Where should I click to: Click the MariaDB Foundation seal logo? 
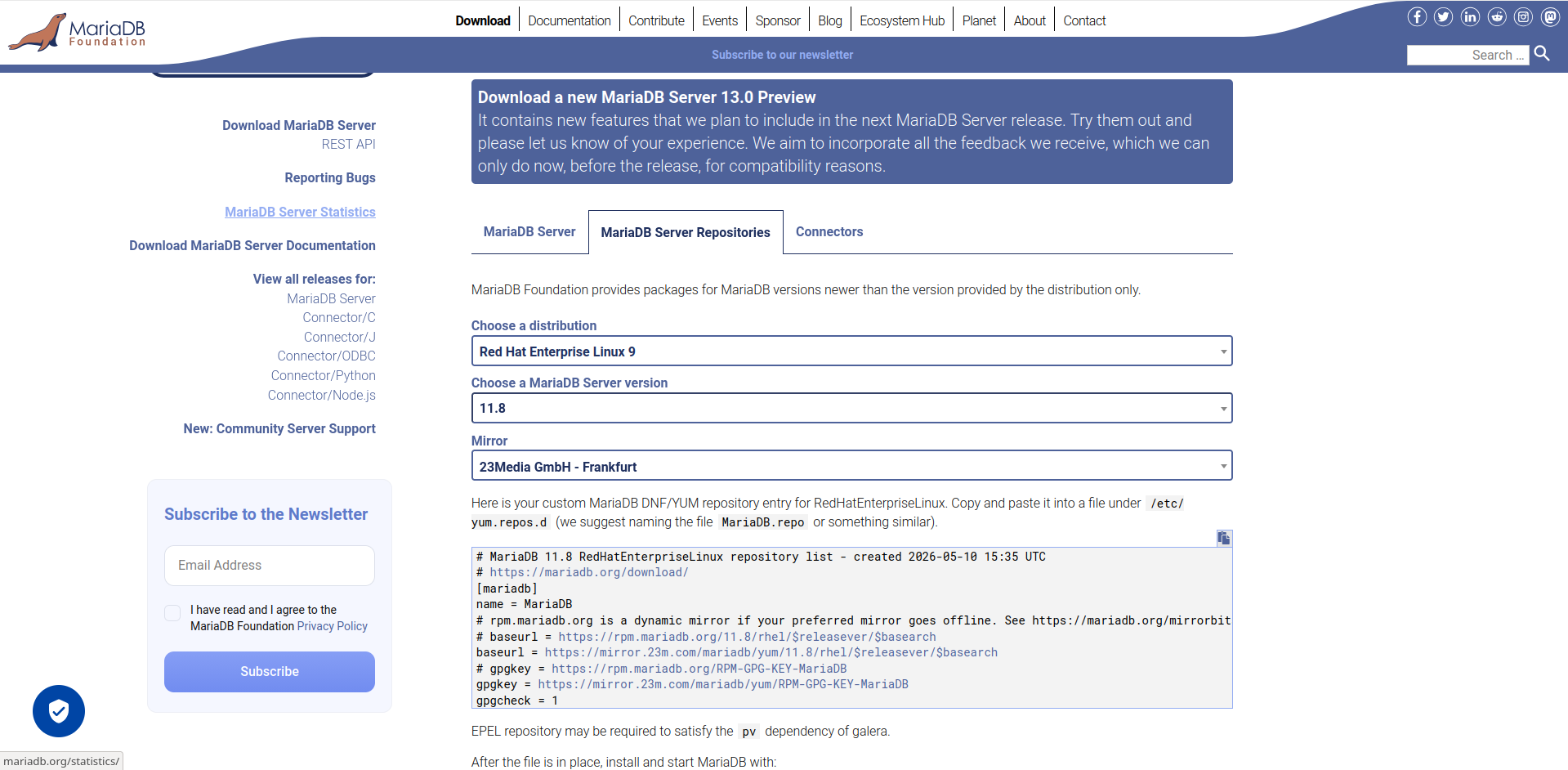[77, 33]
